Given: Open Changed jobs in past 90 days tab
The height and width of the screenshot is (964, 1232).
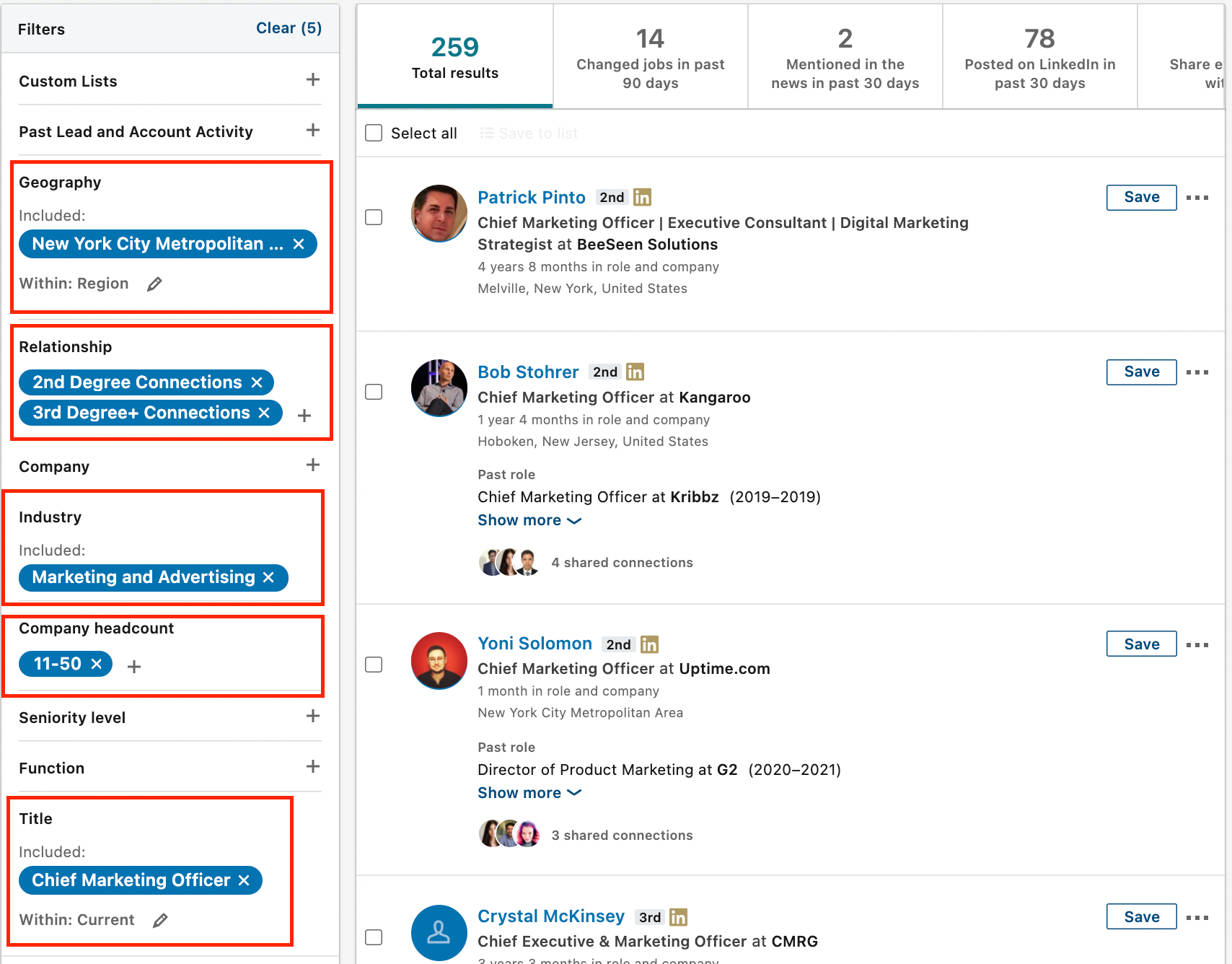Looking at the screenshot, I should tap(651, 57).
